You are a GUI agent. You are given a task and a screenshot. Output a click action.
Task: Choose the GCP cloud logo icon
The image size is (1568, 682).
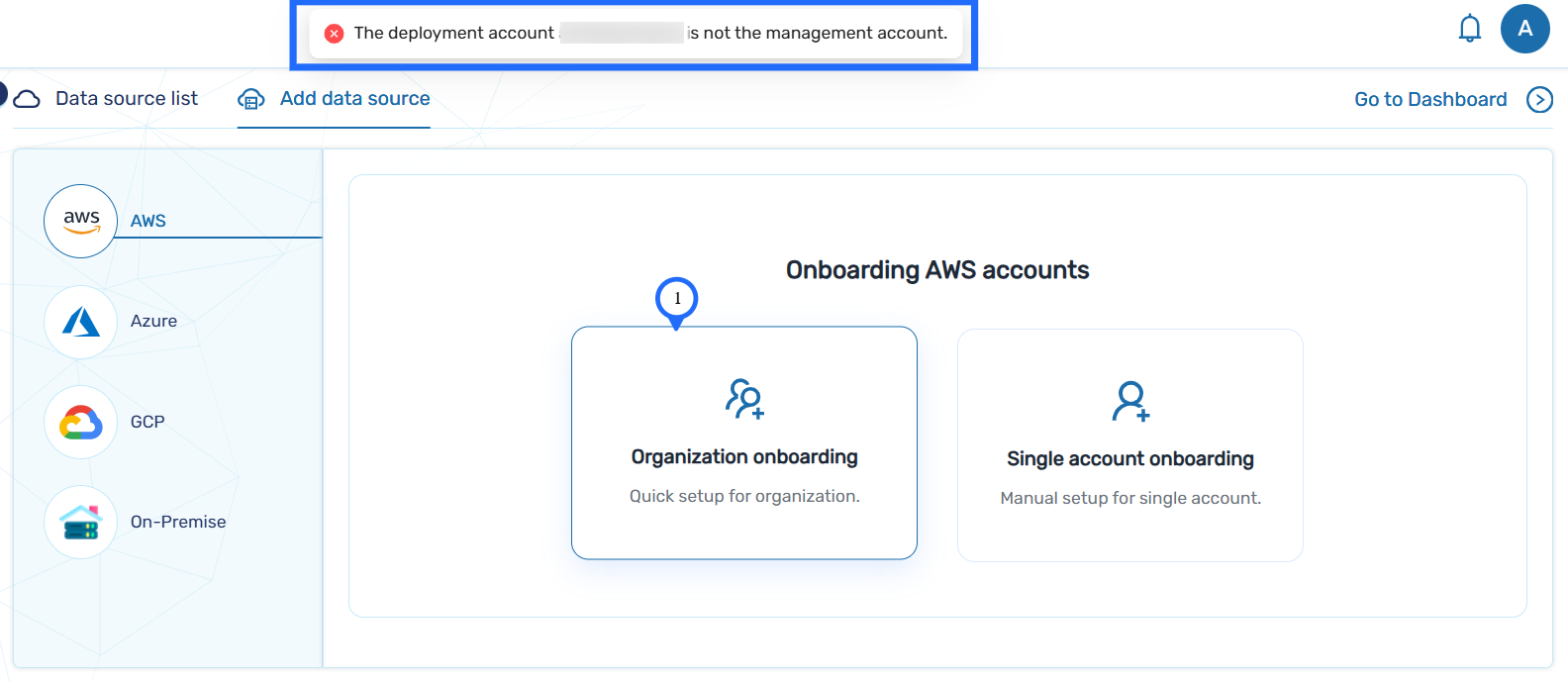click(x=81, y=423)
